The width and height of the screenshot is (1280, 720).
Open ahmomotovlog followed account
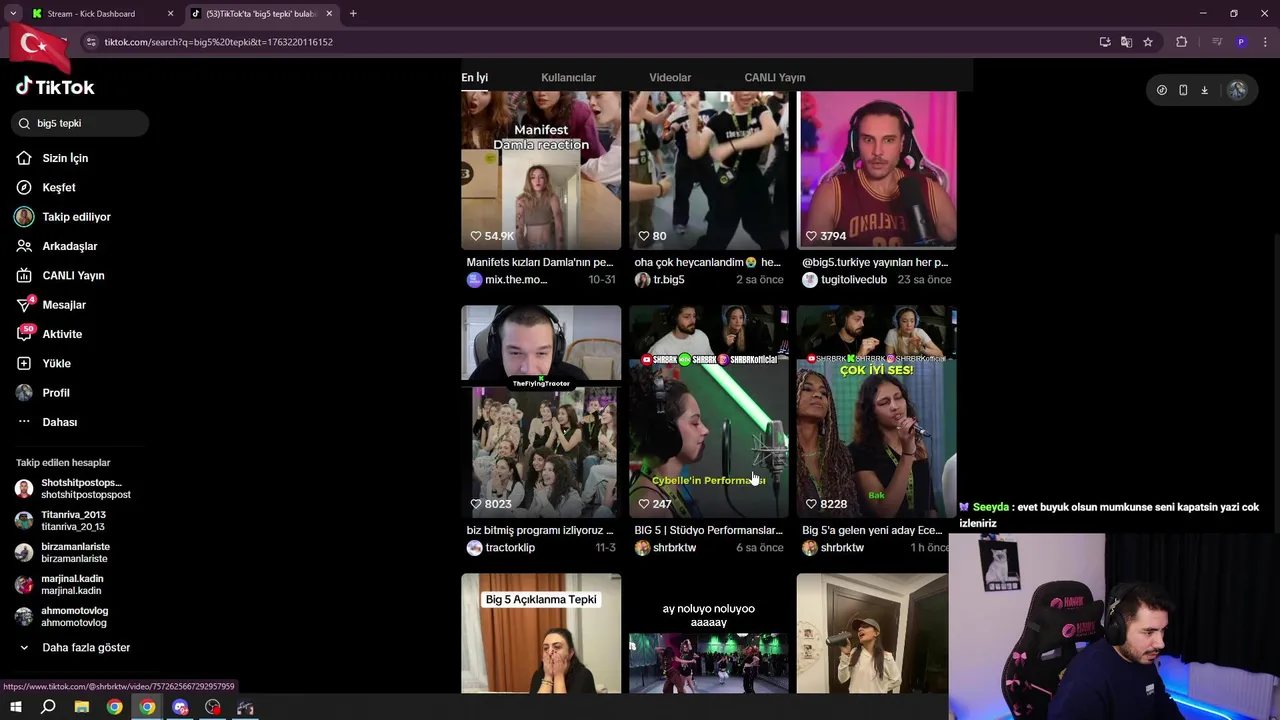[x=61, y=616]
